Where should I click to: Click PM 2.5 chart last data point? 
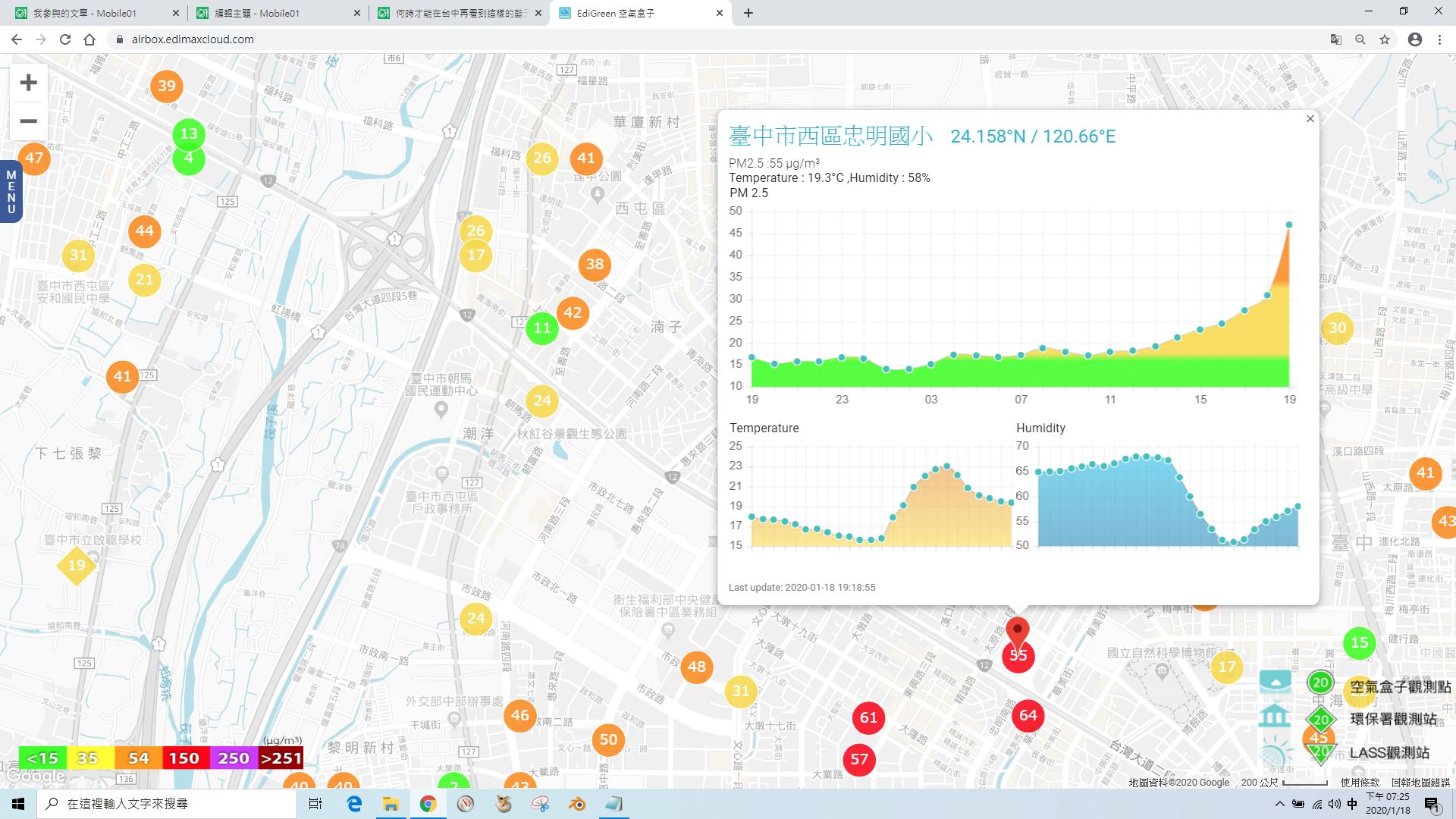pos(1288,224)
